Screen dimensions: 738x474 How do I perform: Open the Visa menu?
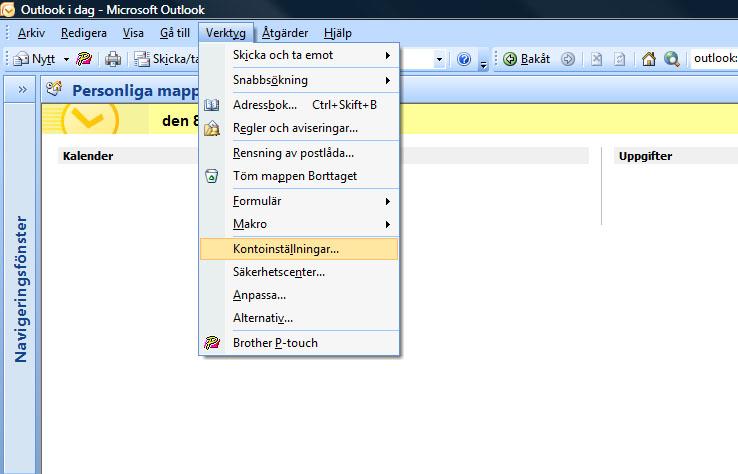tap(133, 33)
